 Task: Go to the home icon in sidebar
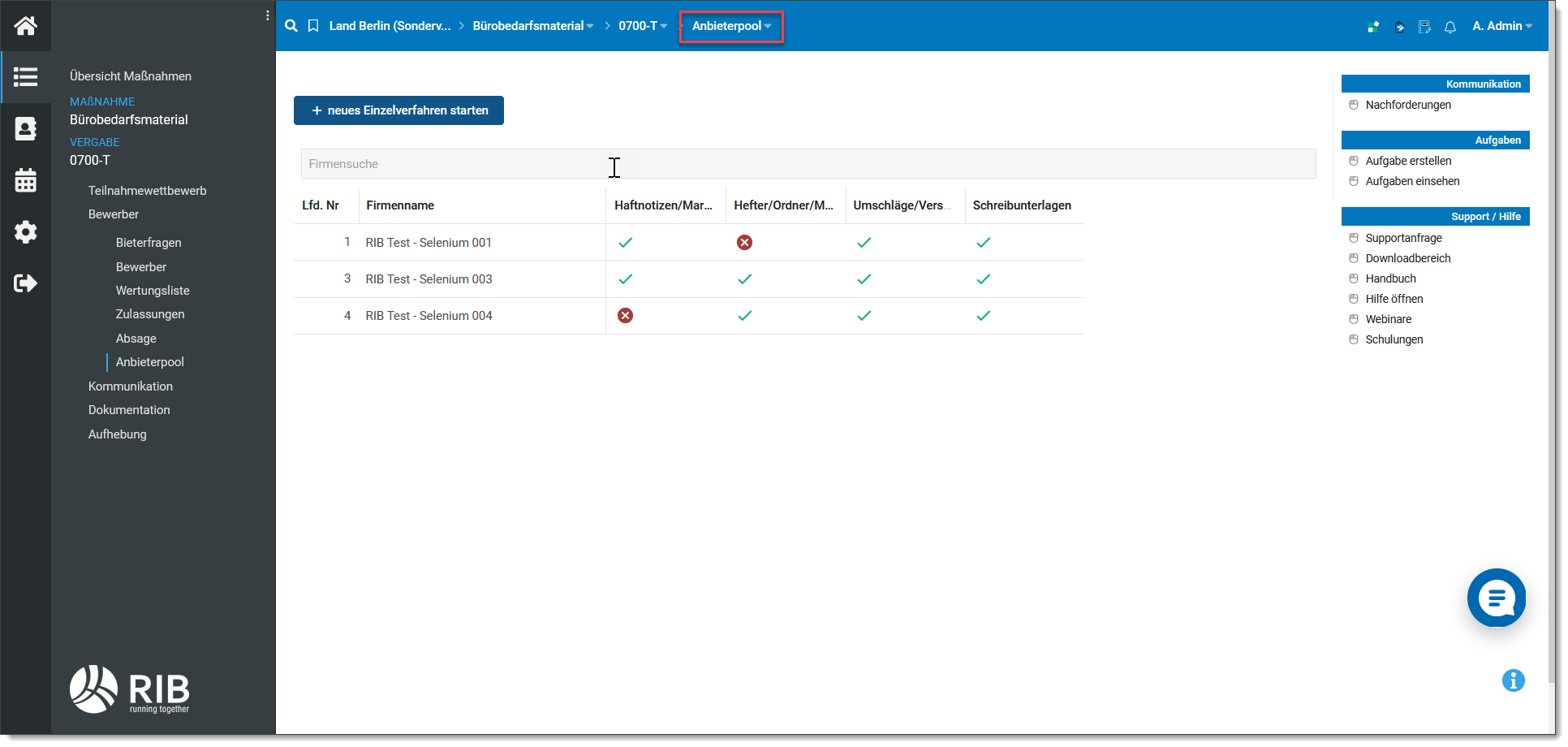pos(25,26)
